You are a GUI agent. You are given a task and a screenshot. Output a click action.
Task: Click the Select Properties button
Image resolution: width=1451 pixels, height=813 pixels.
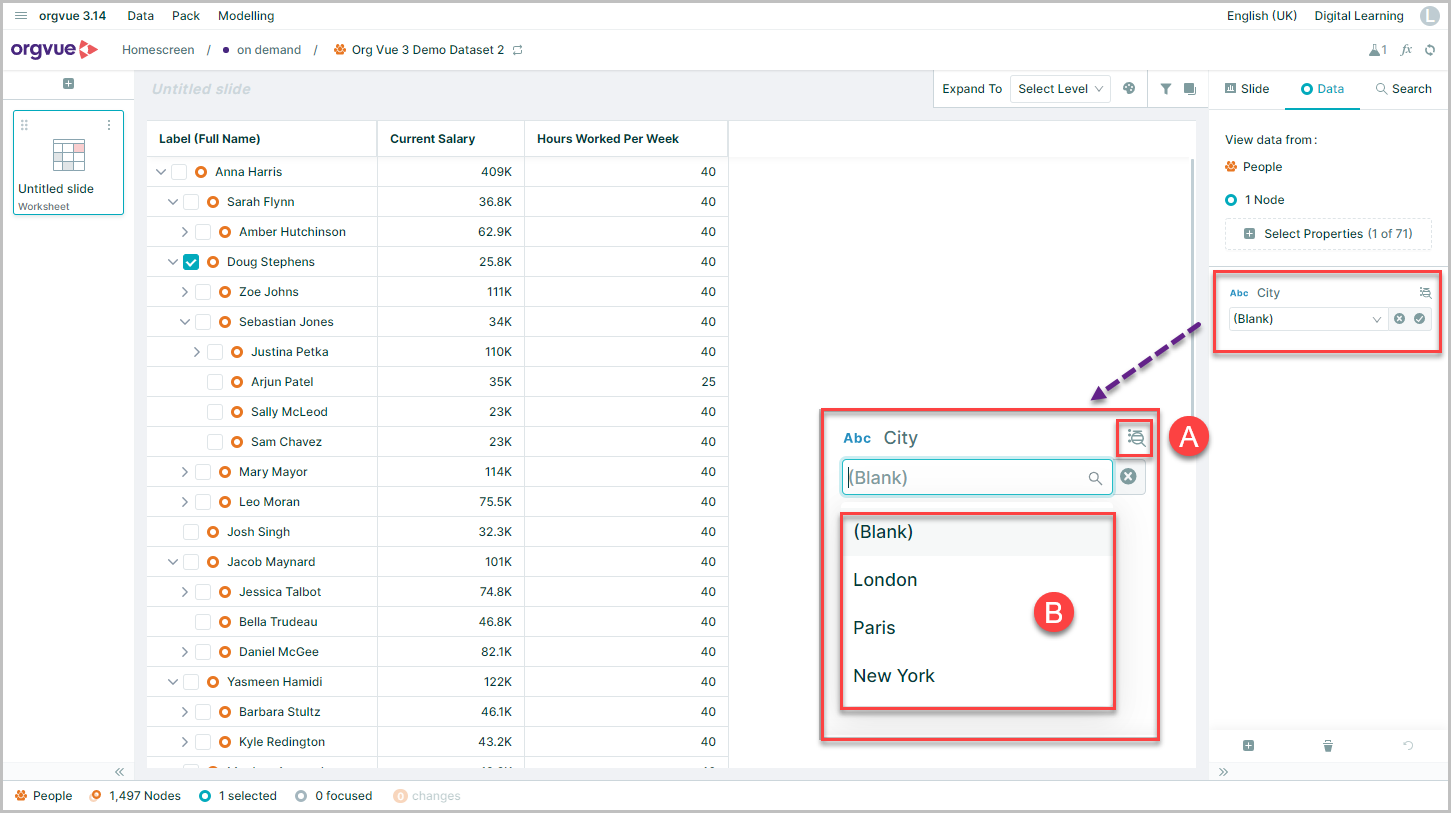[x=1328, y=234]
